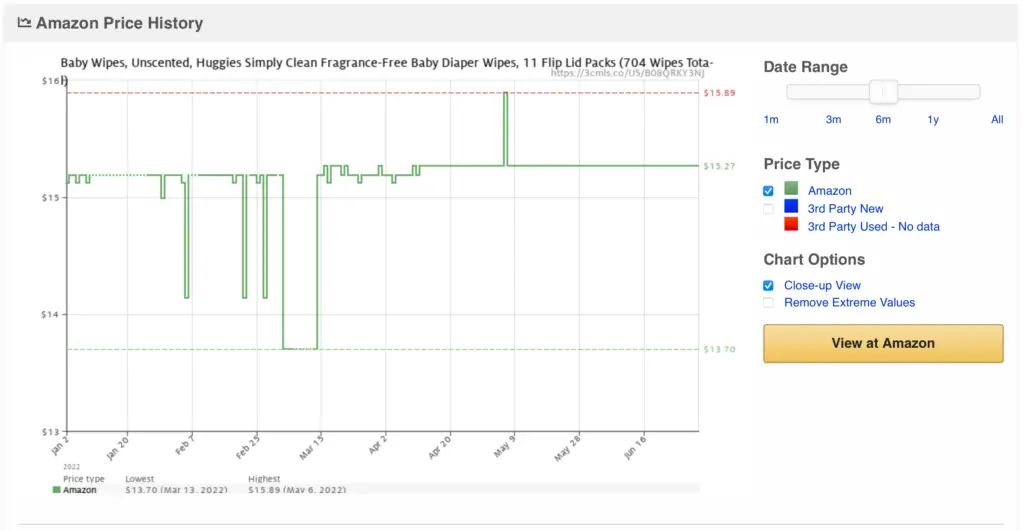Choose the 6m date range

tap(883, 120)
